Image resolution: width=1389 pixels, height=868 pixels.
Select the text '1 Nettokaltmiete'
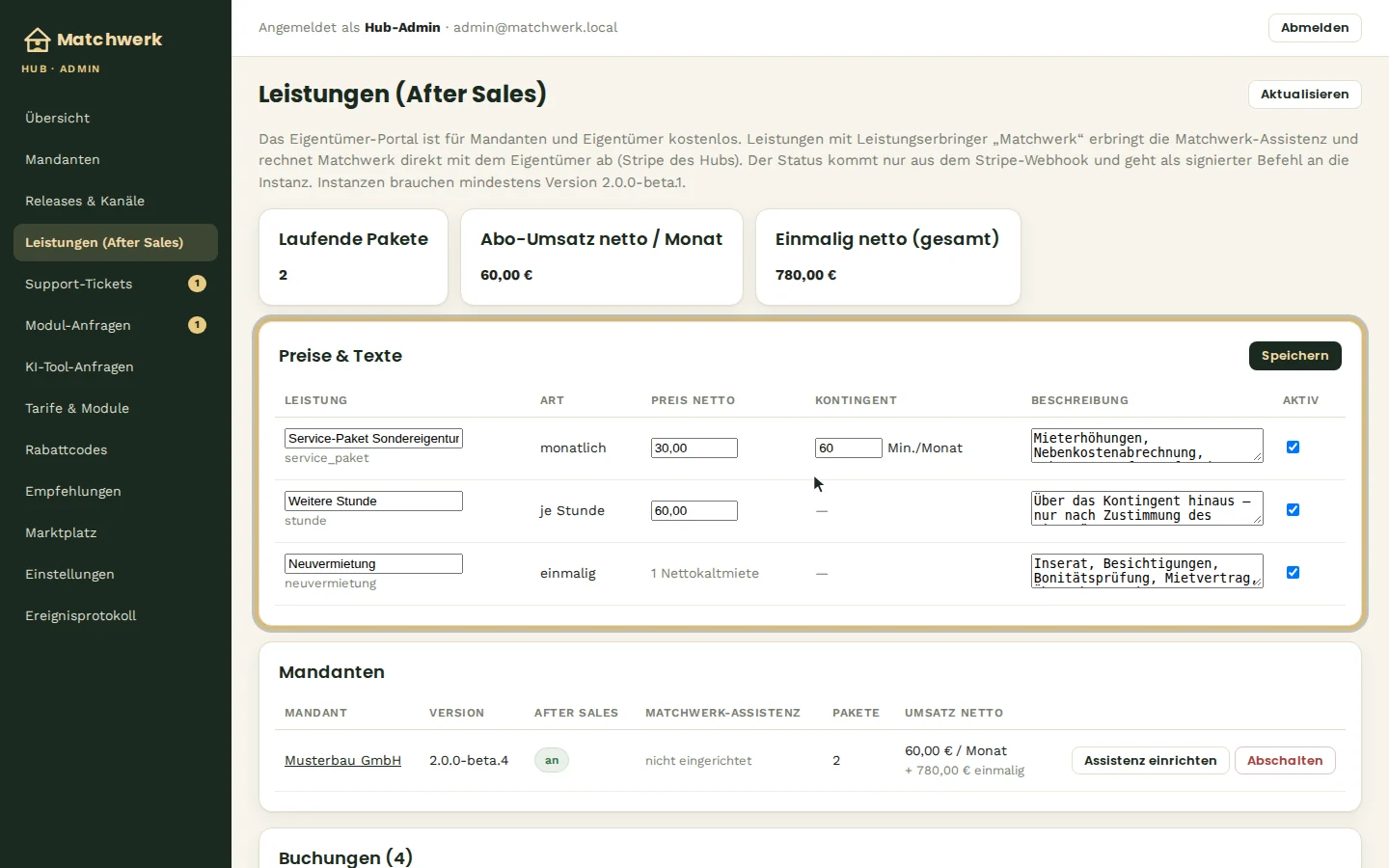point(705,573)
